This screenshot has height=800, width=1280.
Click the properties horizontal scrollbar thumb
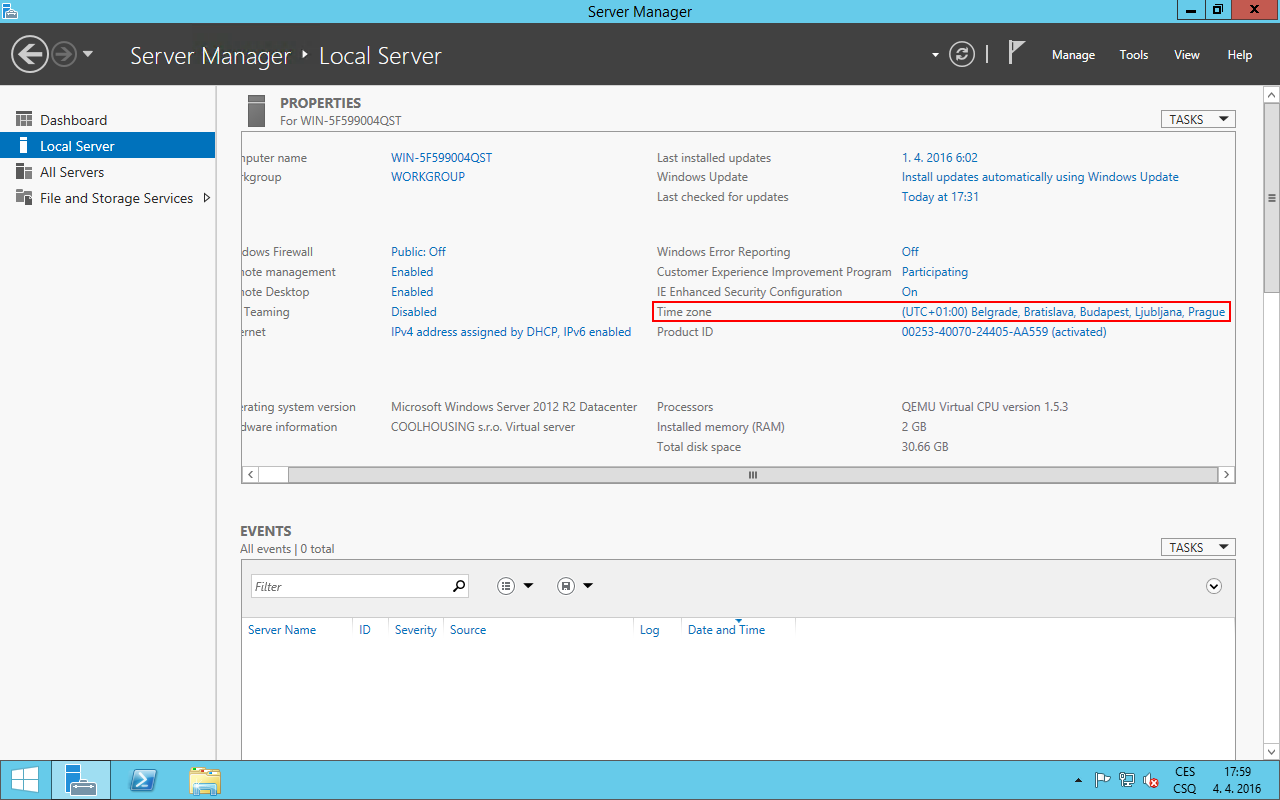pyautogui.click(x=753, y=475)
